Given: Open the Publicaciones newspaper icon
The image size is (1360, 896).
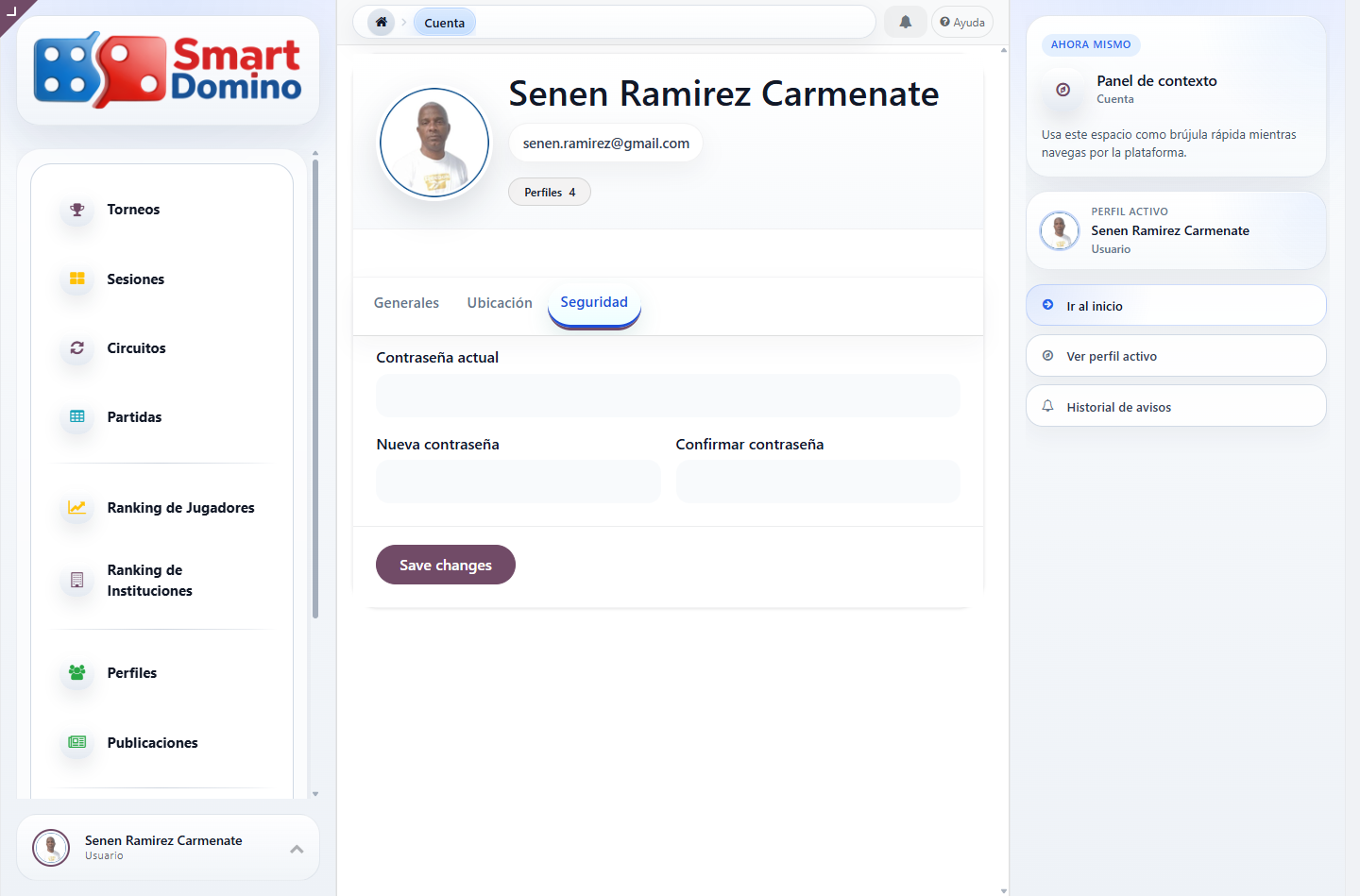Looking at the screenshot, I should point(77,742).
